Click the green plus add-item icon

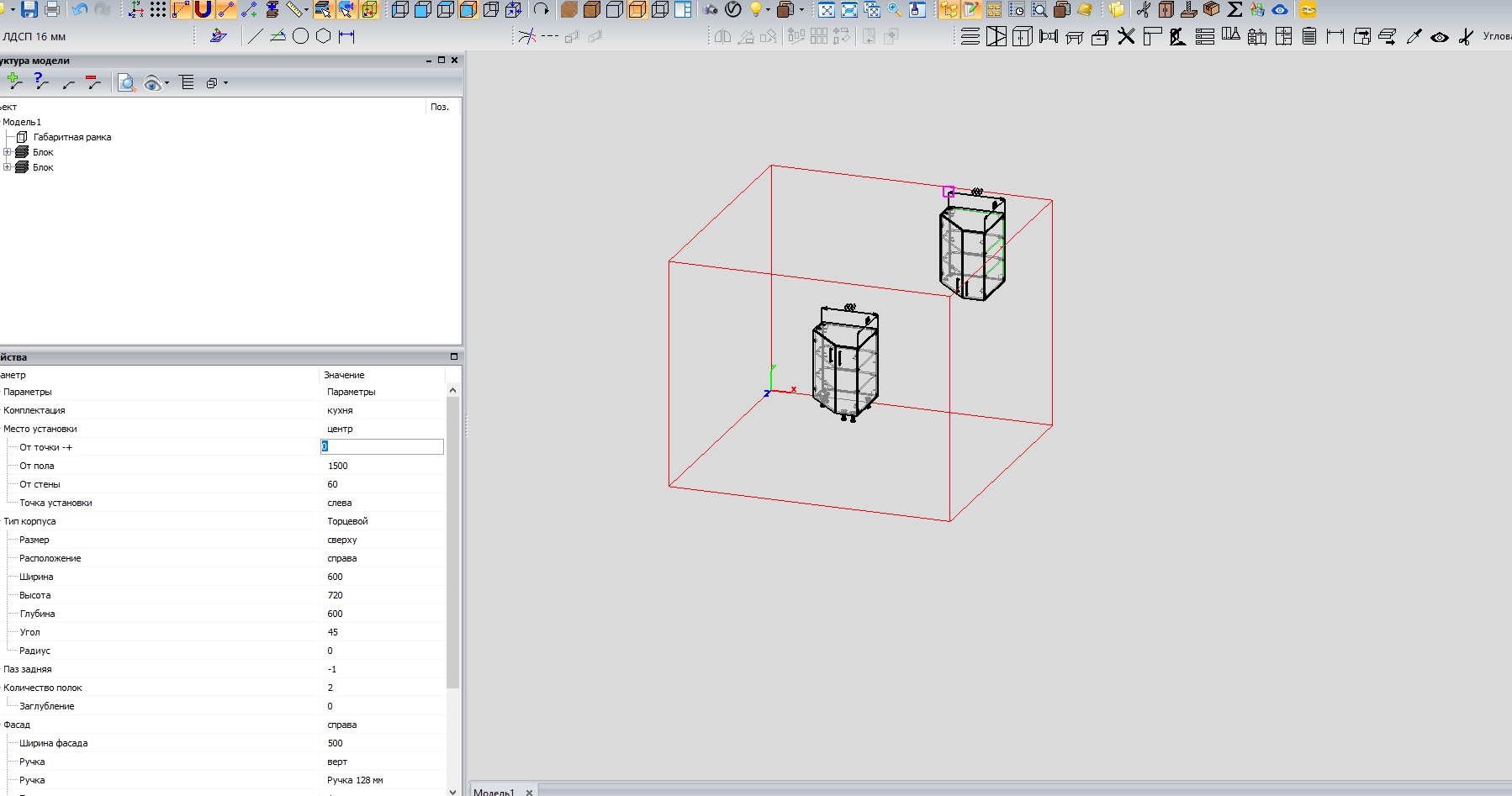click(x=14, y=82)
